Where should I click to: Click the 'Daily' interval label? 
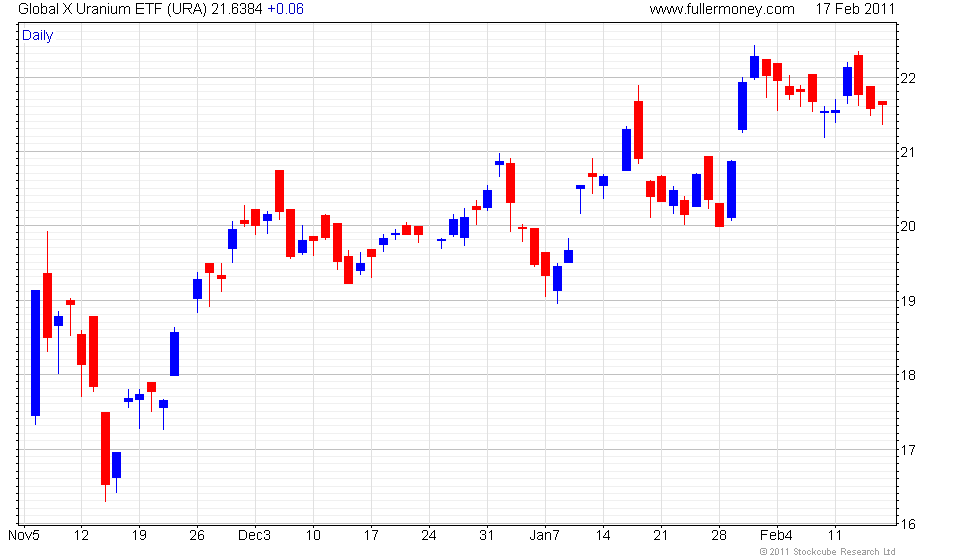coord(38,36)
